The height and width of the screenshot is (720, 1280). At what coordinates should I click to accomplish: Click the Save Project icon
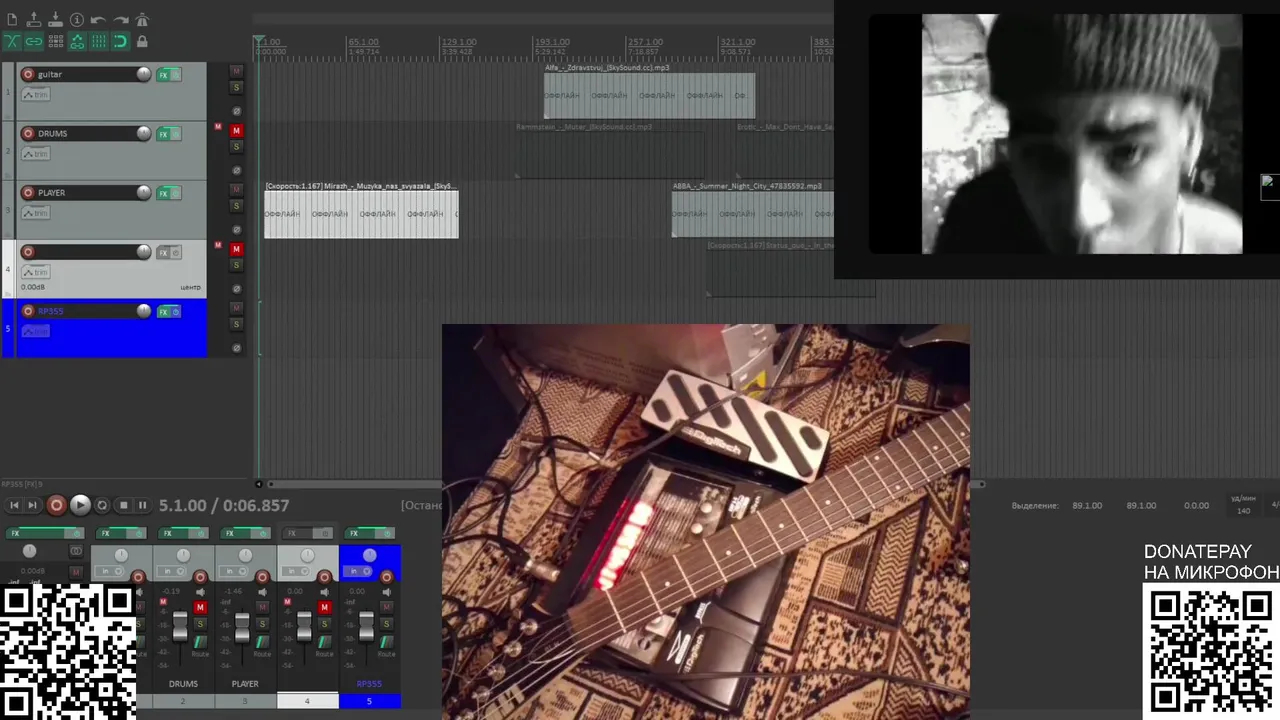coord(55,20)
